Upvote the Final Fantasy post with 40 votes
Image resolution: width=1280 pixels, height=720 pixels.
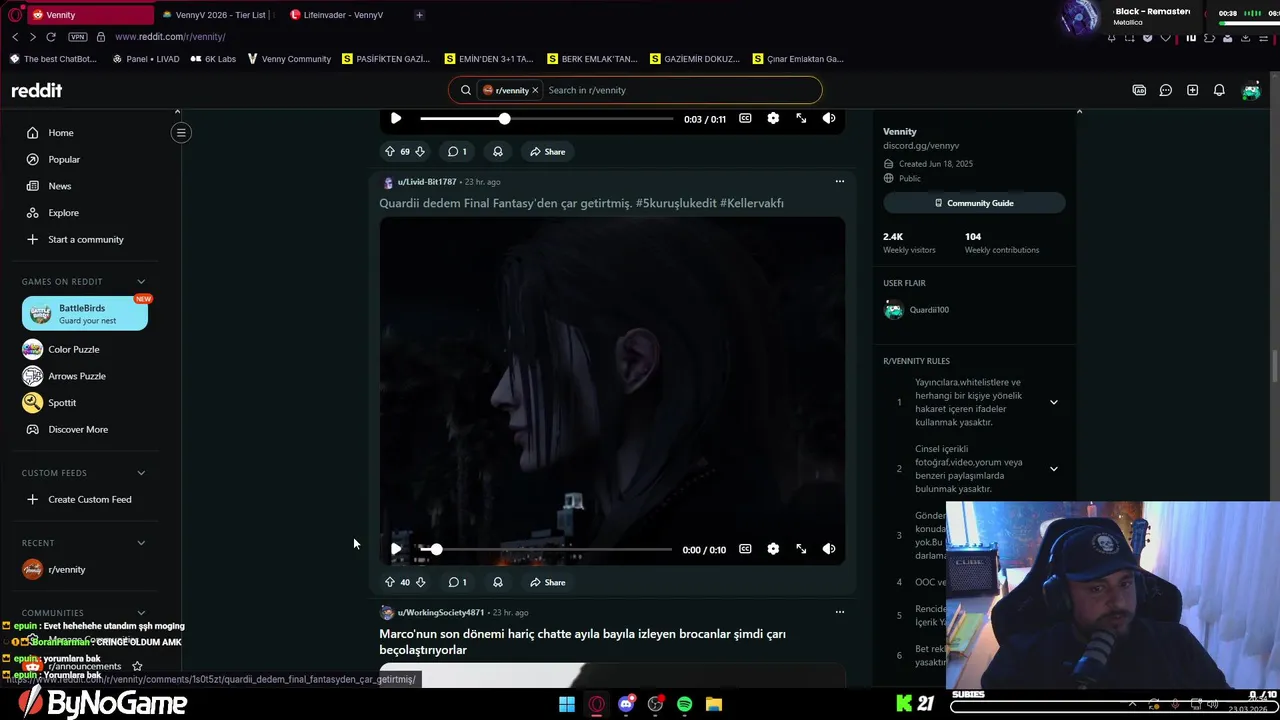[390, 582]
